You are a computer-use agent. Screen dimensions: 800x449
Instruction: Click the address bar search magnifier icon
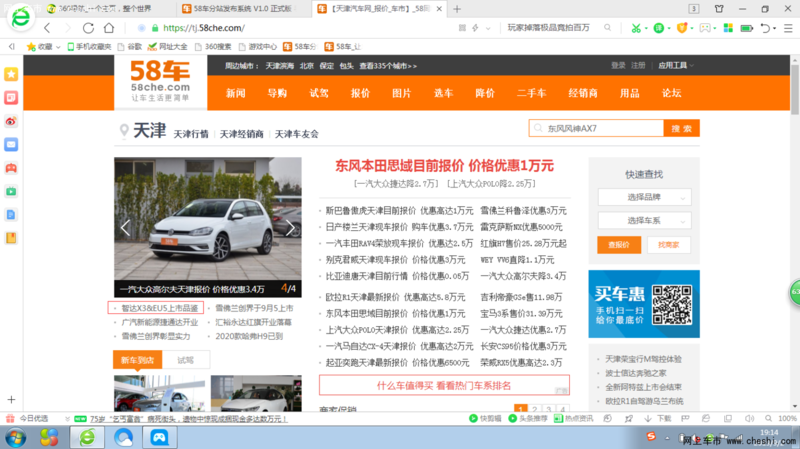pos(607,28)
